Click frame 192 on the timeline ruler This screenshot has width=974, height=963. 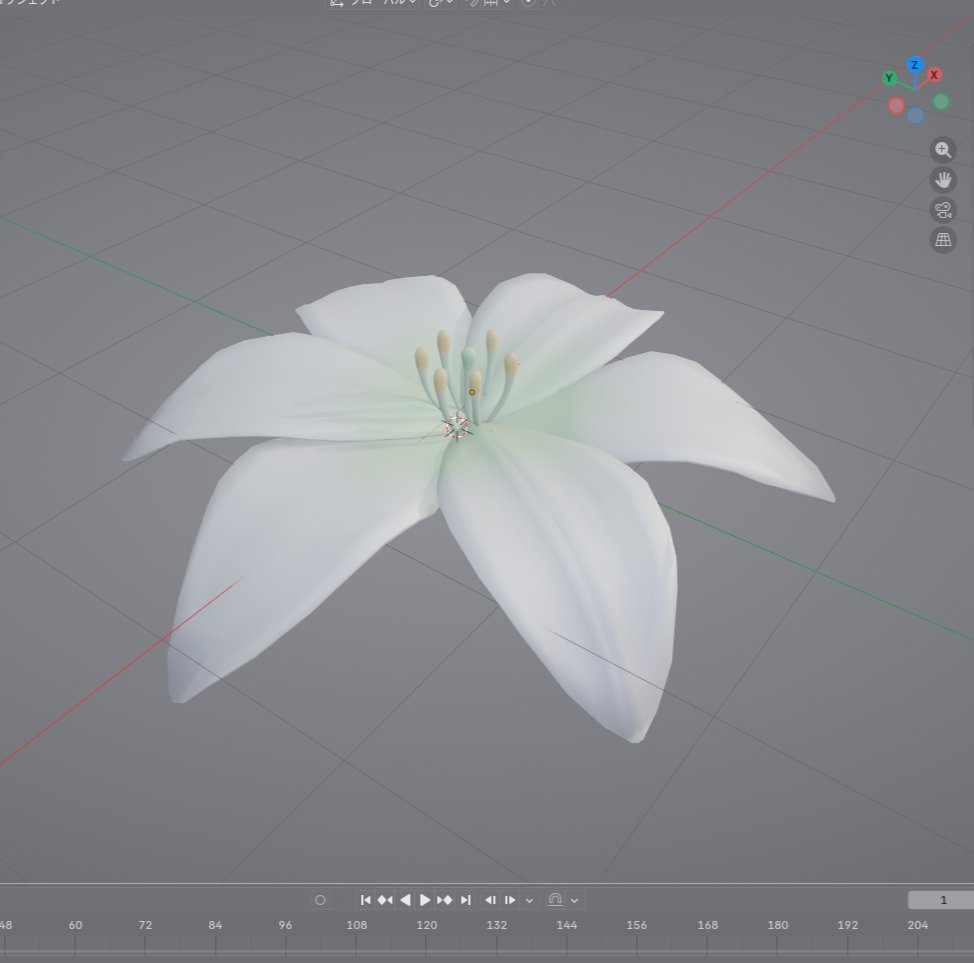848,925
